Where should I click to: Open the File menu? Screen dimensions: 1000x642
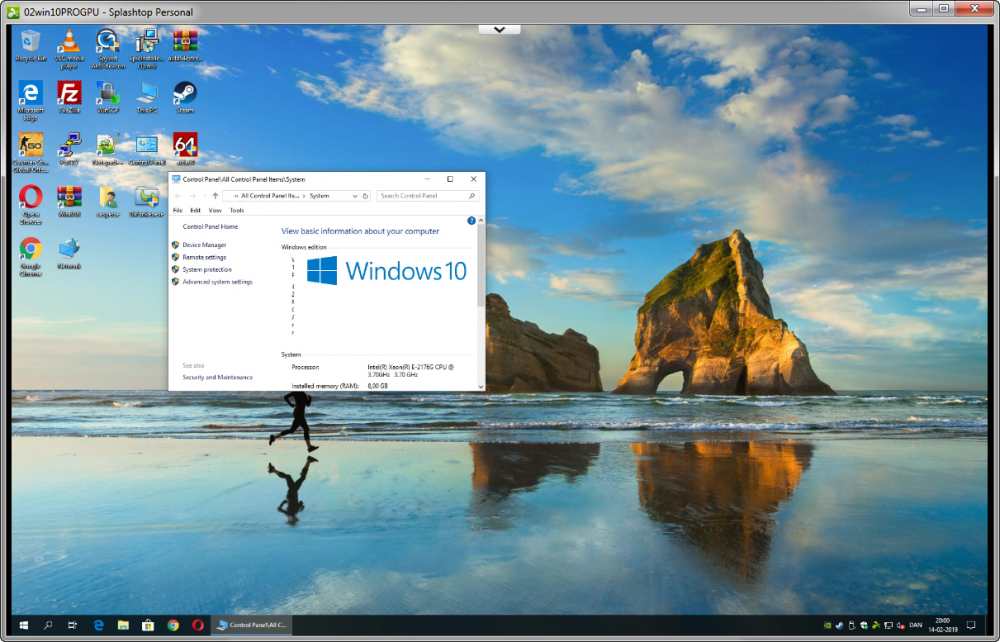pyautogui.click(x=178, y=210)
